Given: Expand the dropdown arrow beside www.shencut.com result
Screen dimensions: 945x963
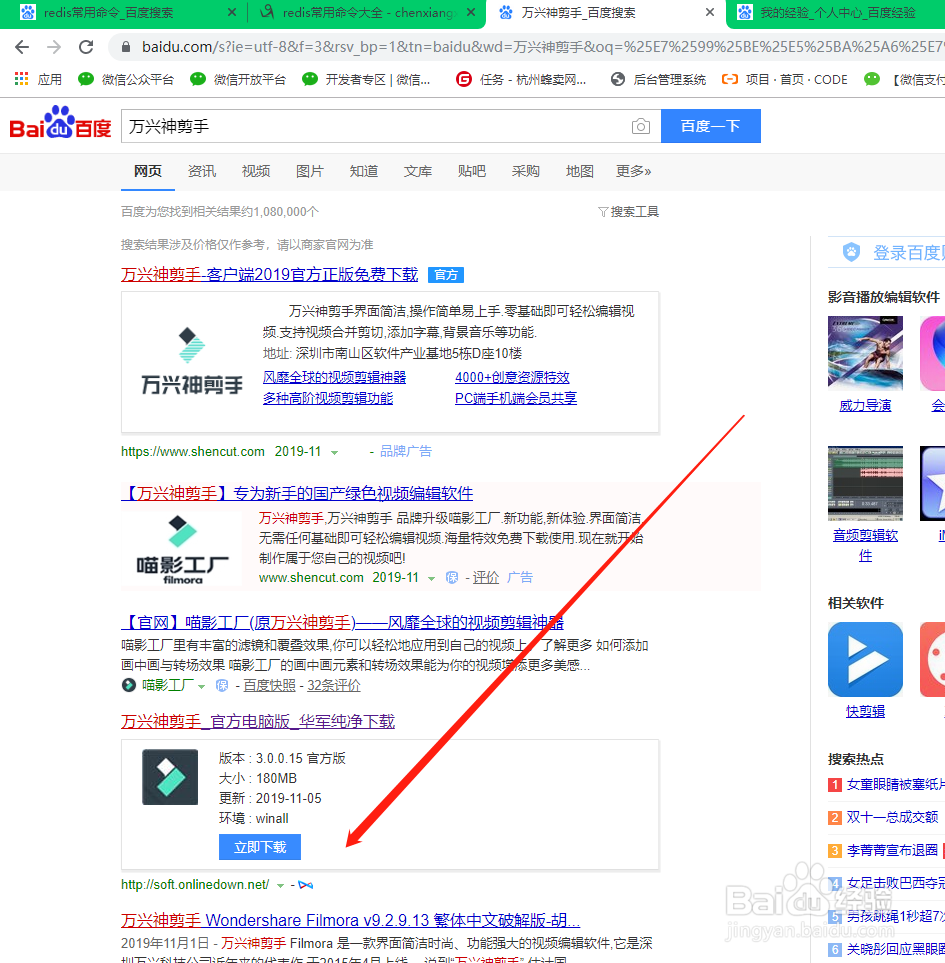Looking at the screenshot, I should point(432,577).
